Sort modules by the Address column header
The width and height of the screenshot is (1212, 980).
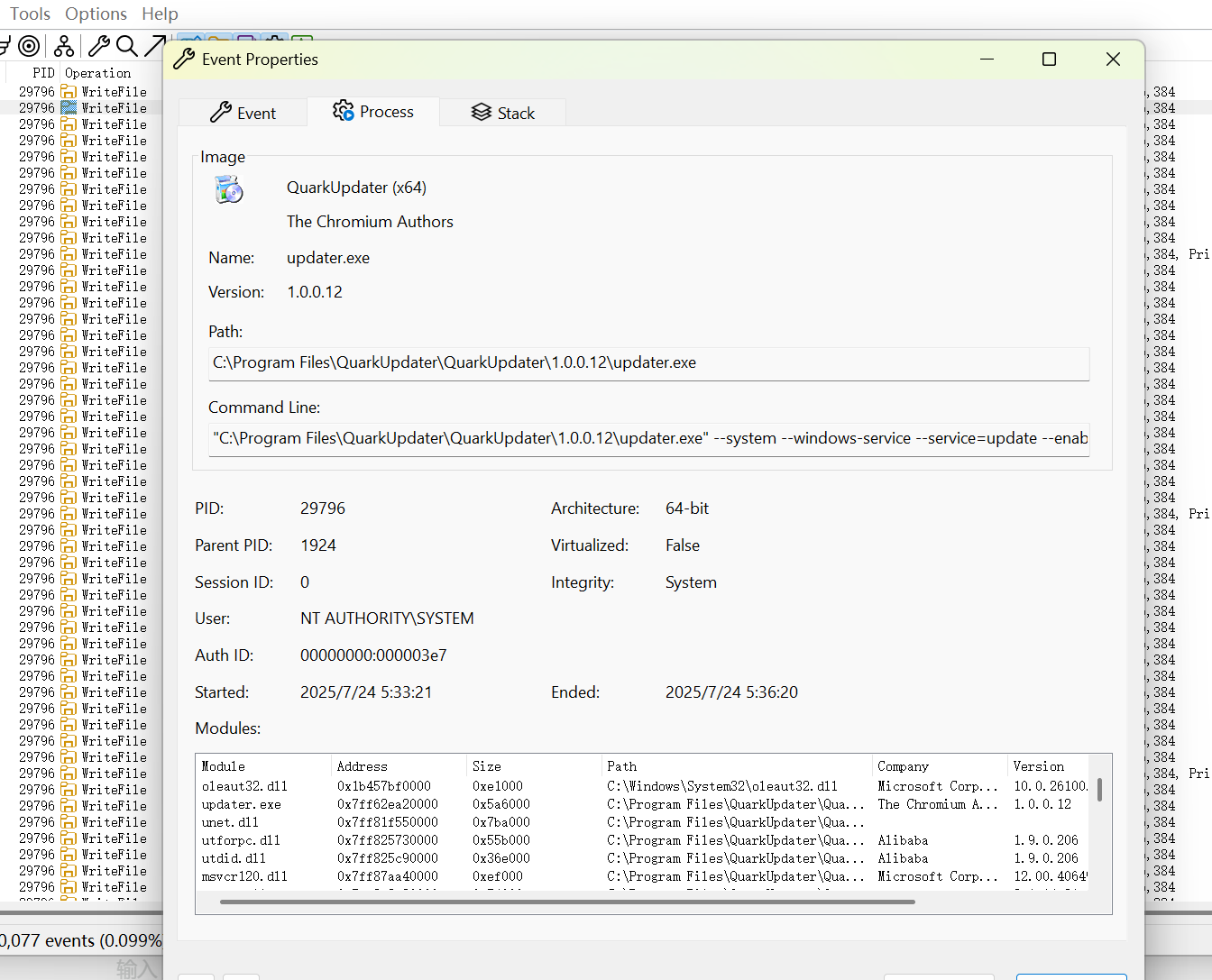coord(399,766)
